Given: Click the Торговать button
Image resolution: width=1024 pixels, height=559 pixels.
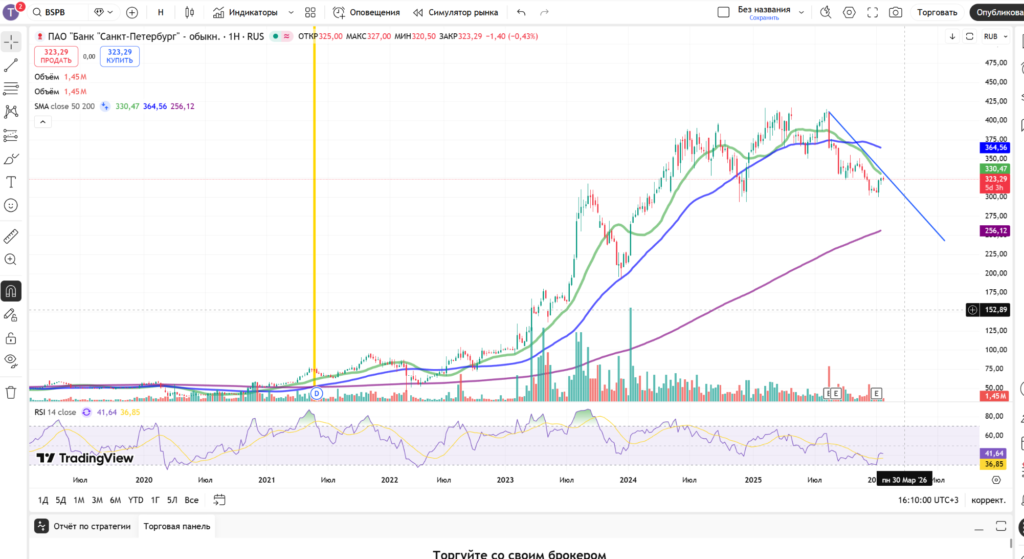Looking at the screenshot, I should pyautogui.click(x=937, y=12).
